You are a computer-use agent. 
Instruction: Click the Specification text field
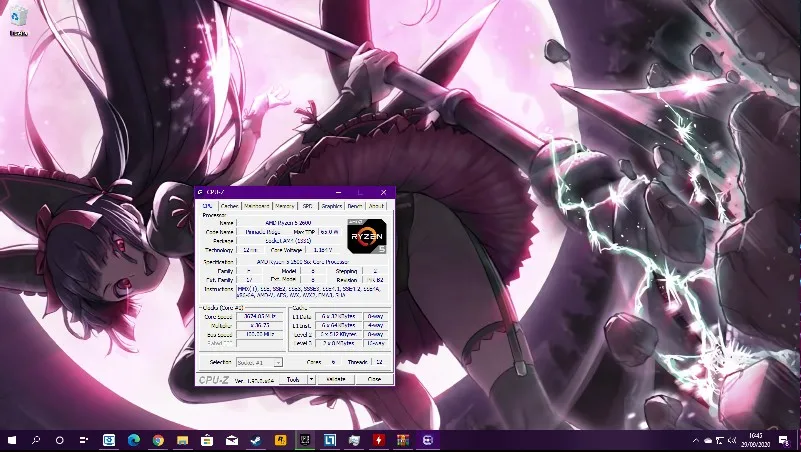pos(312,261)
